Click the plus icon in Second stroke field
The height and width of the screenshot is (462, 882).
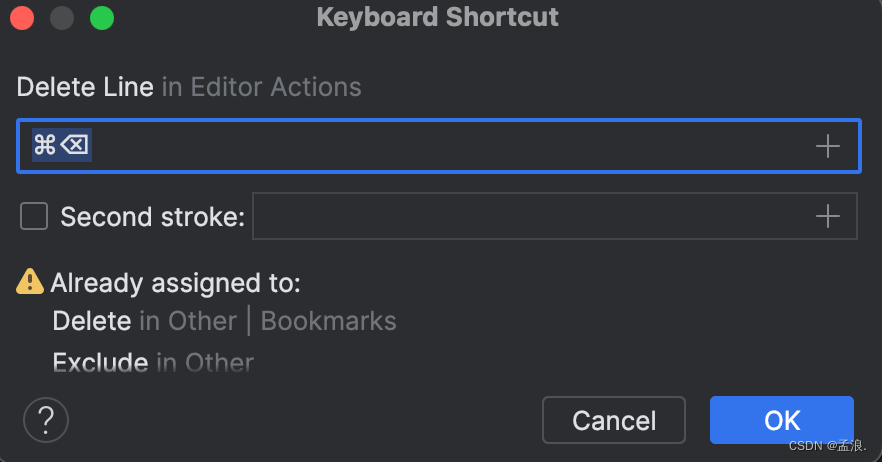(827, 216)
